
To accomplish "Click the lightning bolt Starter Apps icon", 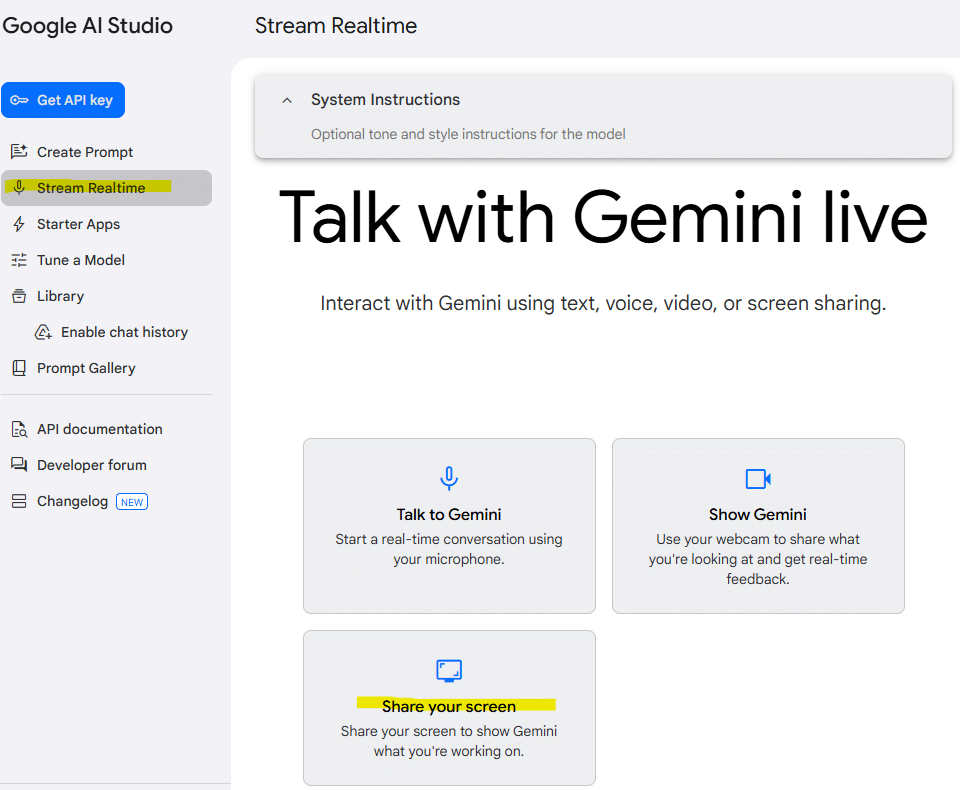I will 19,224.
